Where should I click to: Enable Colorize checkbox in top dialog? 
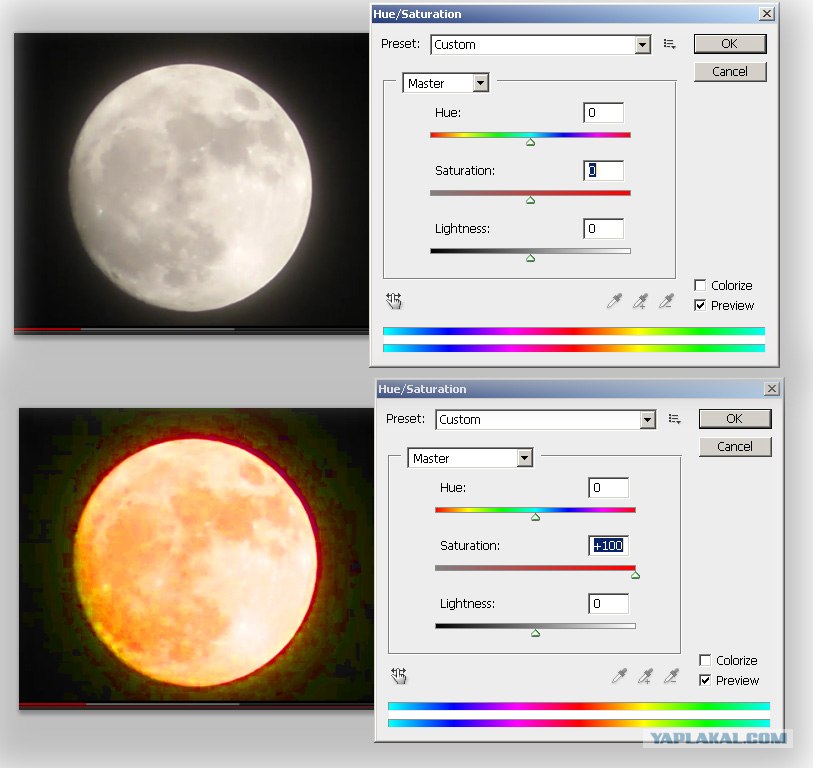(700, 285)
